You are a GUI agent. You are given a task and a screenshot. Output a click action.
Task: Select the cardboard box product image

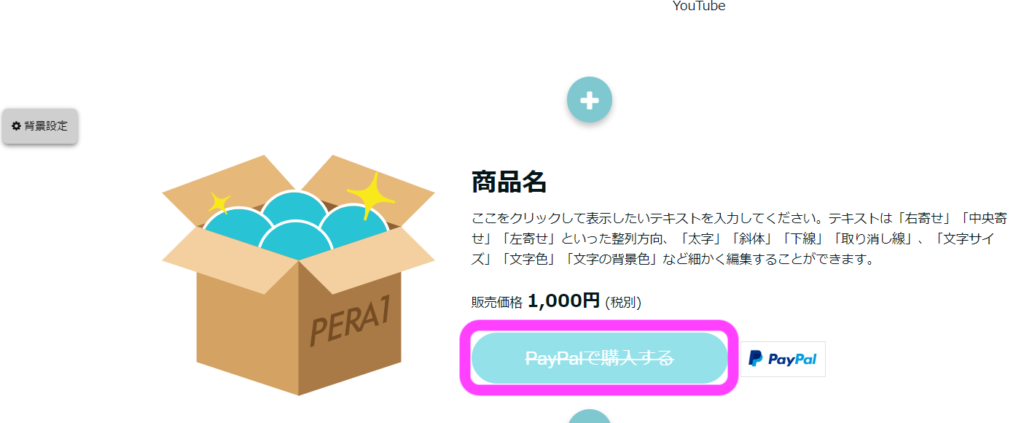pos(298,275)
